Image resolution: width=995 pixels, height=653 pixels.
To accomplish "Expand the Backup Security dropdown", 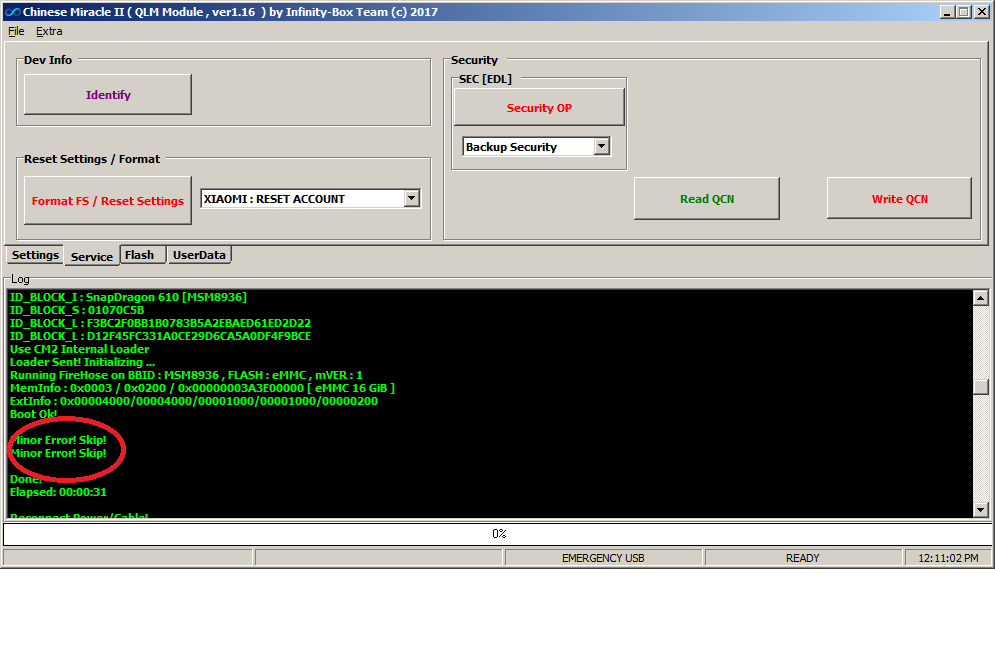I will pyautogui.click(x=601, y=147).
